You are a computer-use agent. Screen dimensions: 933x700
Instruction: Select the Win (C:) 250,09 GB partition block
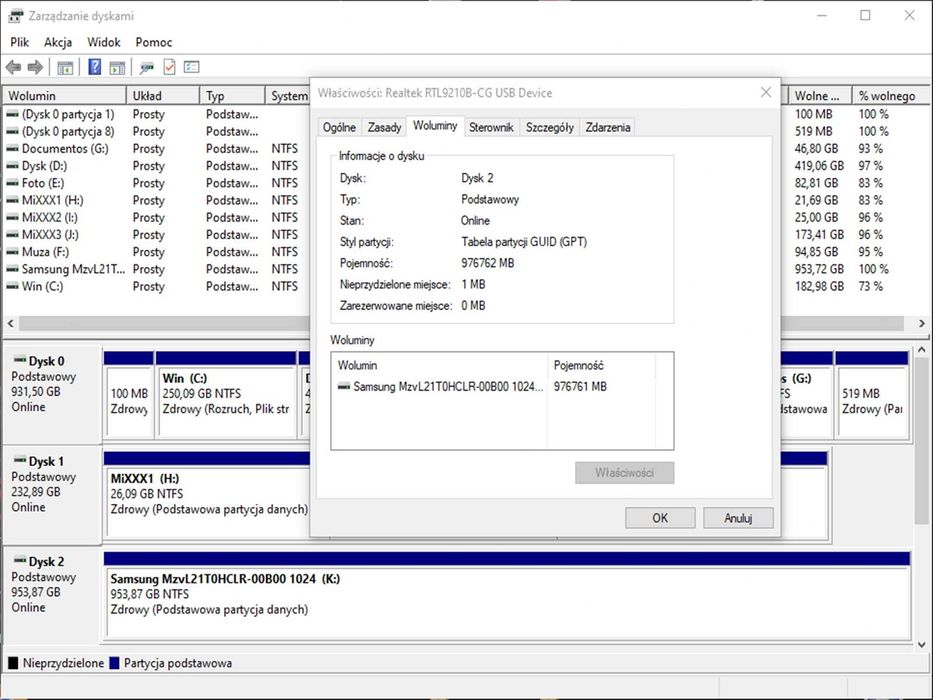(226, 394)
